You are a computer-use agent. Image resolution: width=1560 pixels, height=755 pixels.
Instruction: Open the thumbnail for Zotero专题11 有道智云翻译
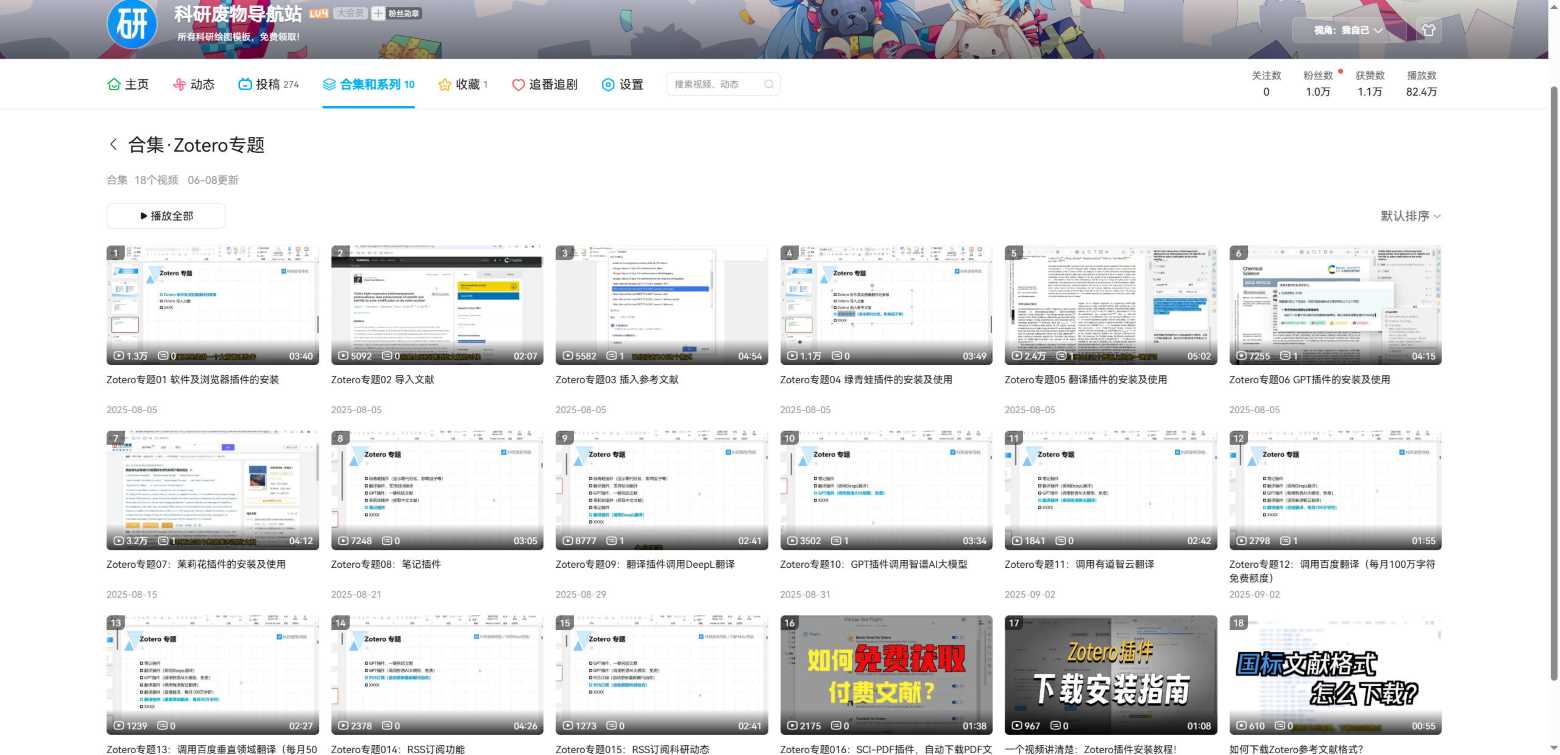point(1111,490)
